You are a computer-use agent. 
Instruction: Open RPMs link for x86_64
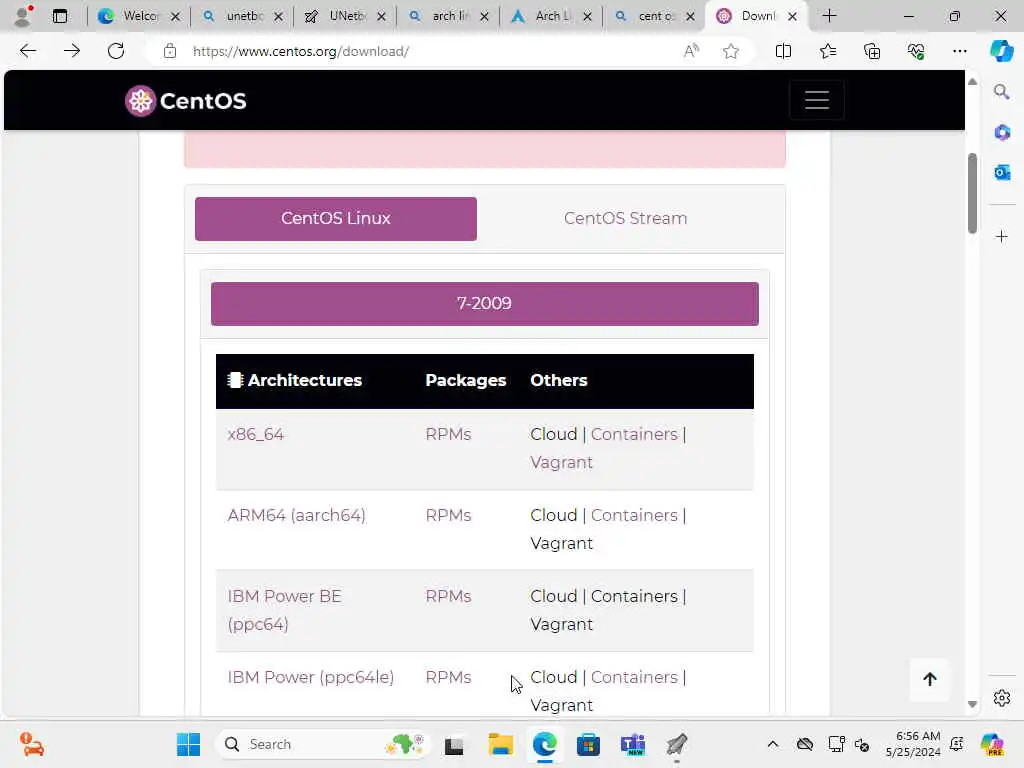[x=448, y=434]
